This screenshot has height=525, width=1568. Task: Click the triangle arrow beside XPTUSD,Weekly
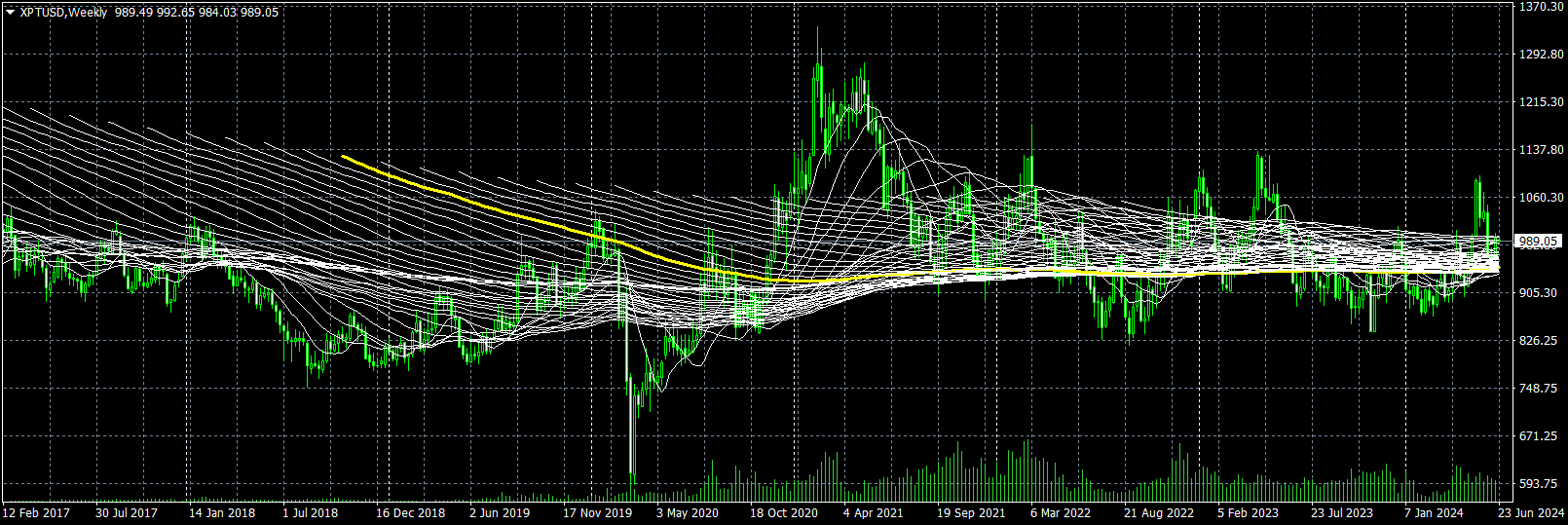[11, 13]
